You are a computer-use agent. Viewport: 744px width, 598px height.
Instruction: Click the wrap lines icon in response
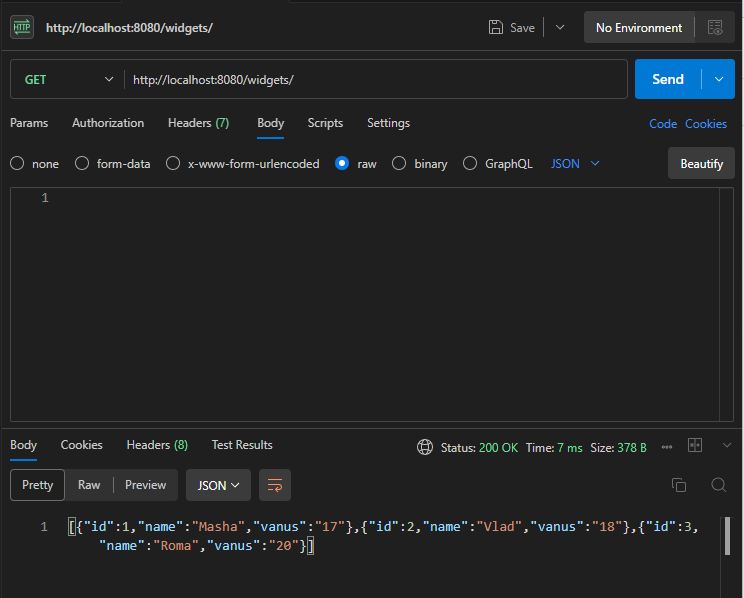point(275,485)
